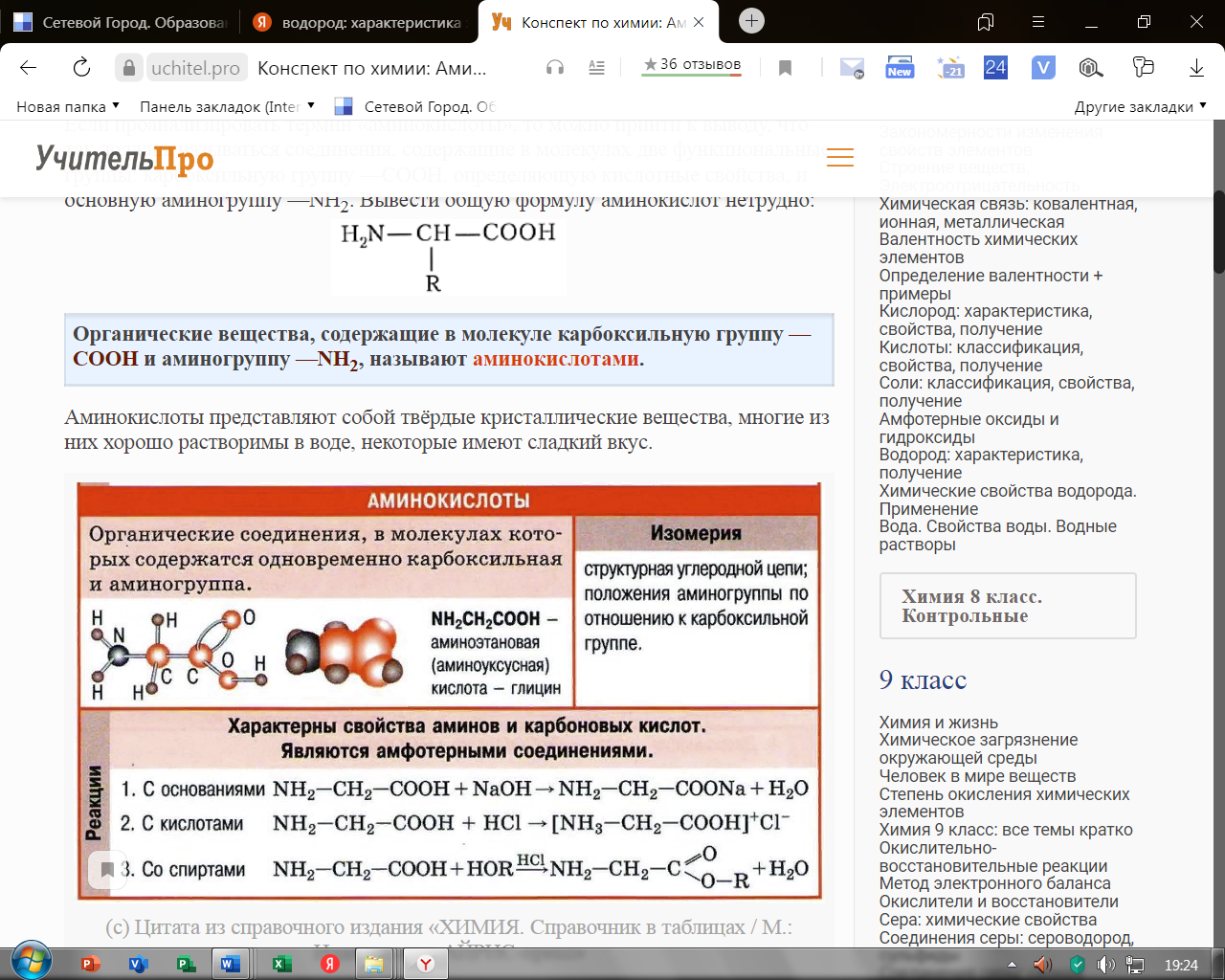Switch to the водород: характеристика tab
This screenshot has width=1225, height=980.
click(x=359, y=22)
